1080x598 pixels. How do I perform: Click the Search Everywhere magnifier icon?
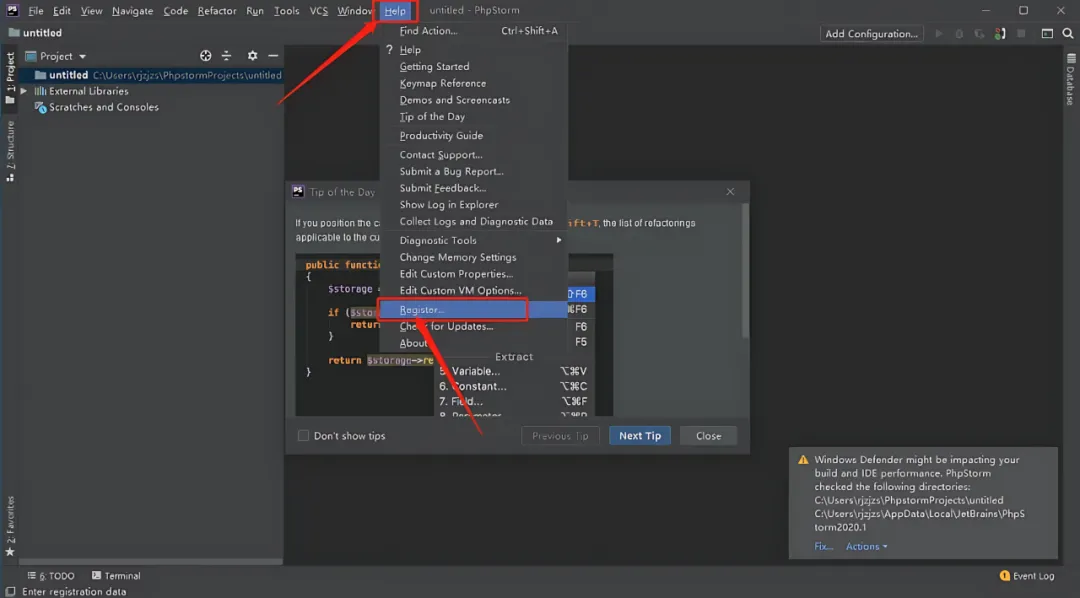[x=1068, y=33]
